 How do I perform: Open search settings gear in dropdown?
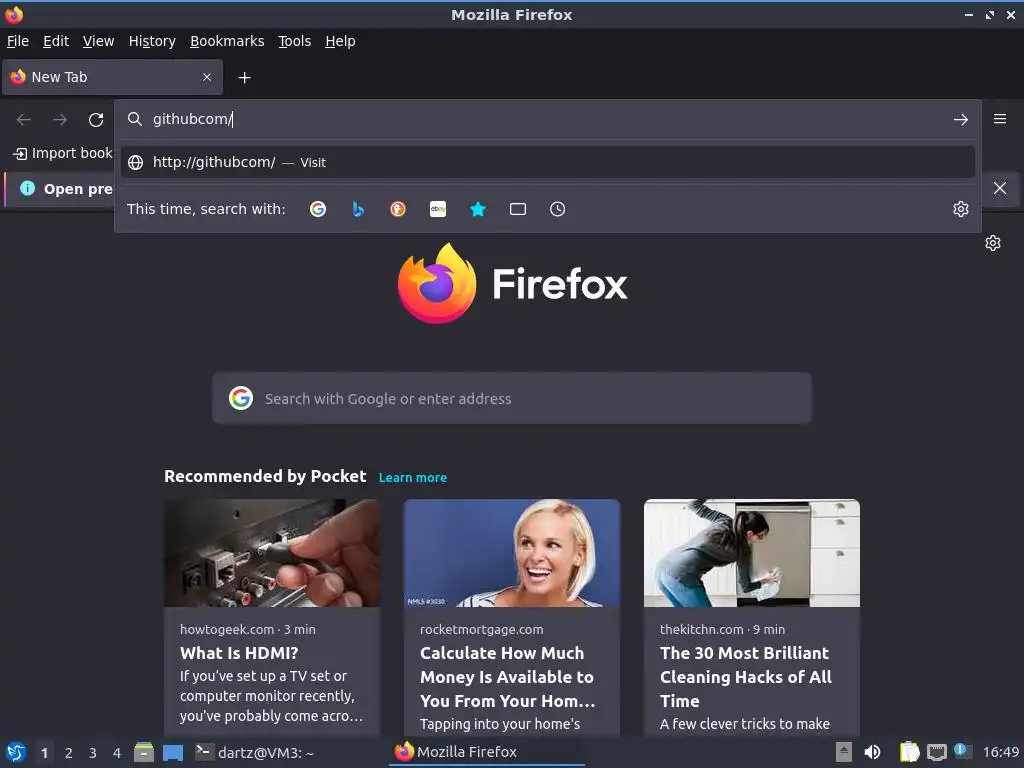(961, 209)
